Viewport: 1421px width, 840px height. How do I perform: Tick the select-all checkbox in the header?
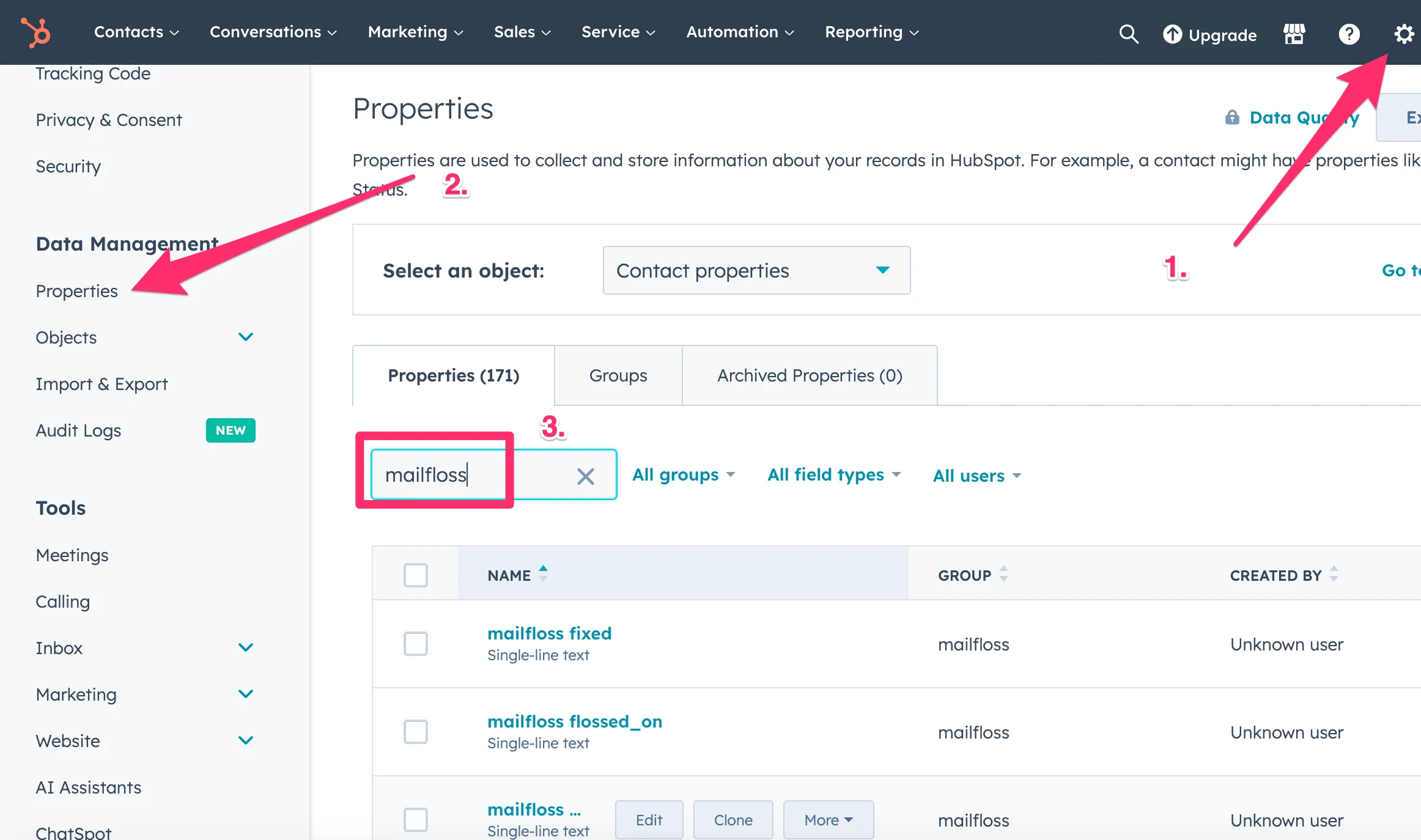click(416, 575)
